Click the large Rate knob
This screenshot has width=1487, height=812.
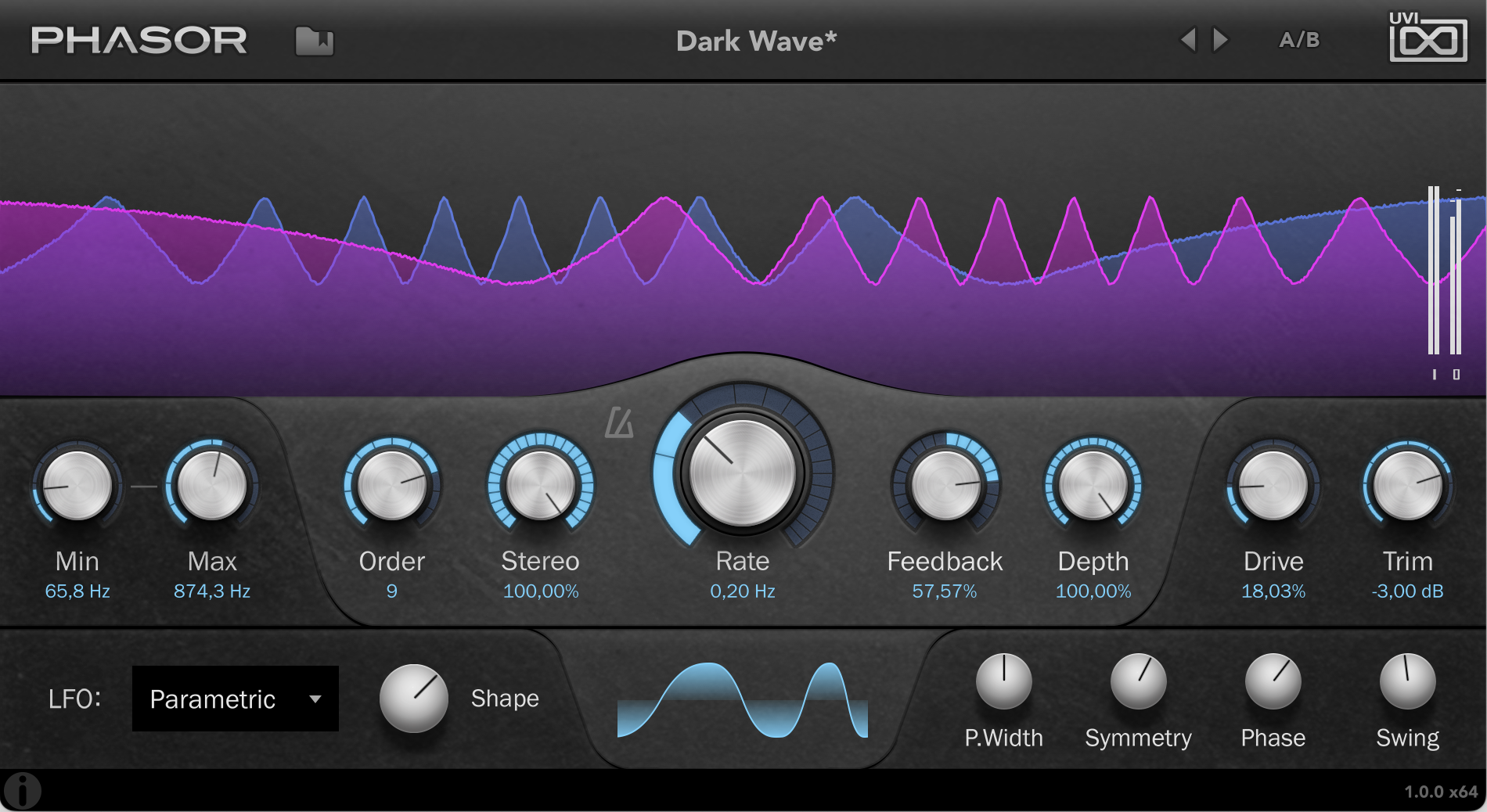pyautogui.click(x=742, y=472)
